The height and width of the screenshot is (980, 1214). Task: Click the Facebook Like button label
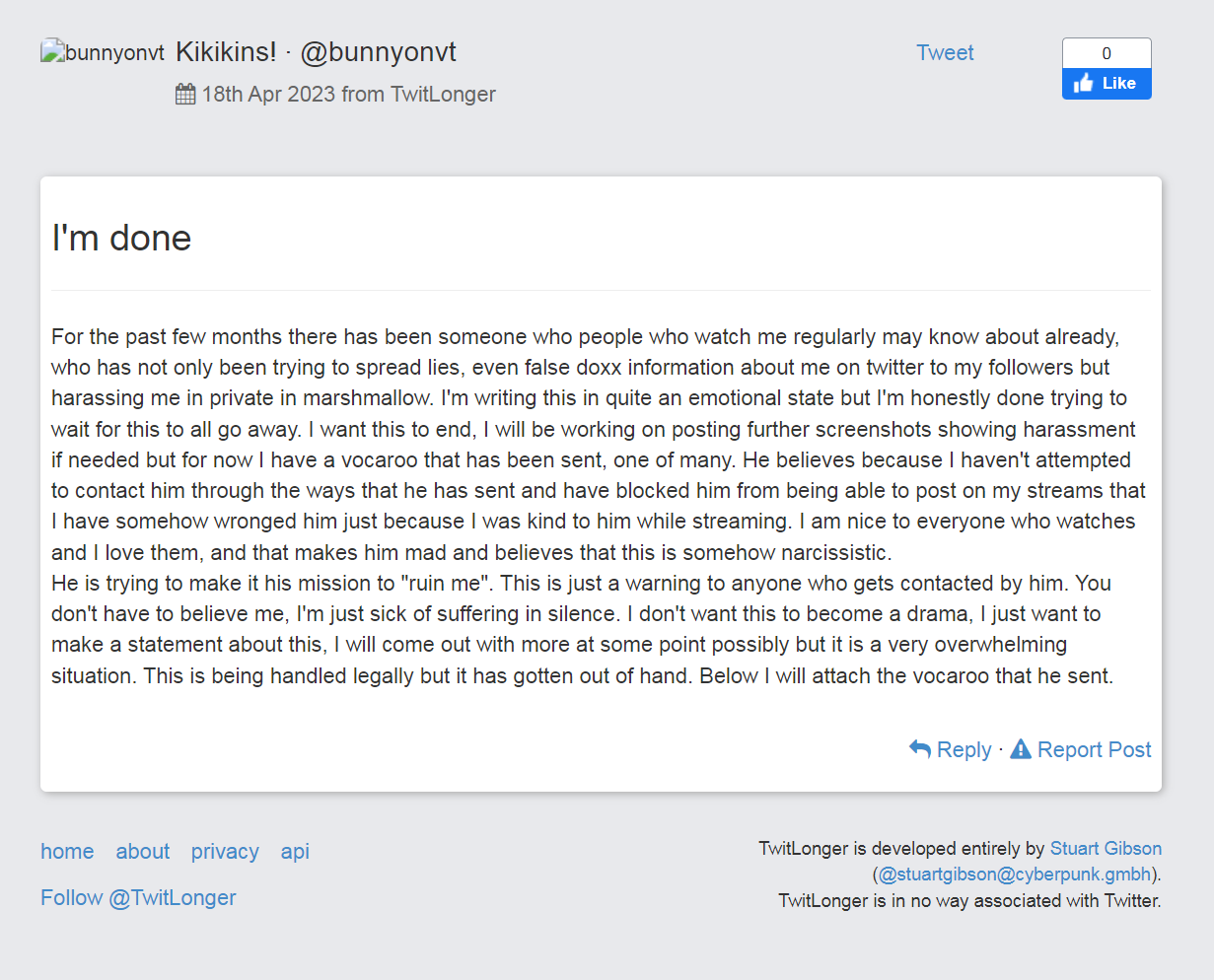1118,84
